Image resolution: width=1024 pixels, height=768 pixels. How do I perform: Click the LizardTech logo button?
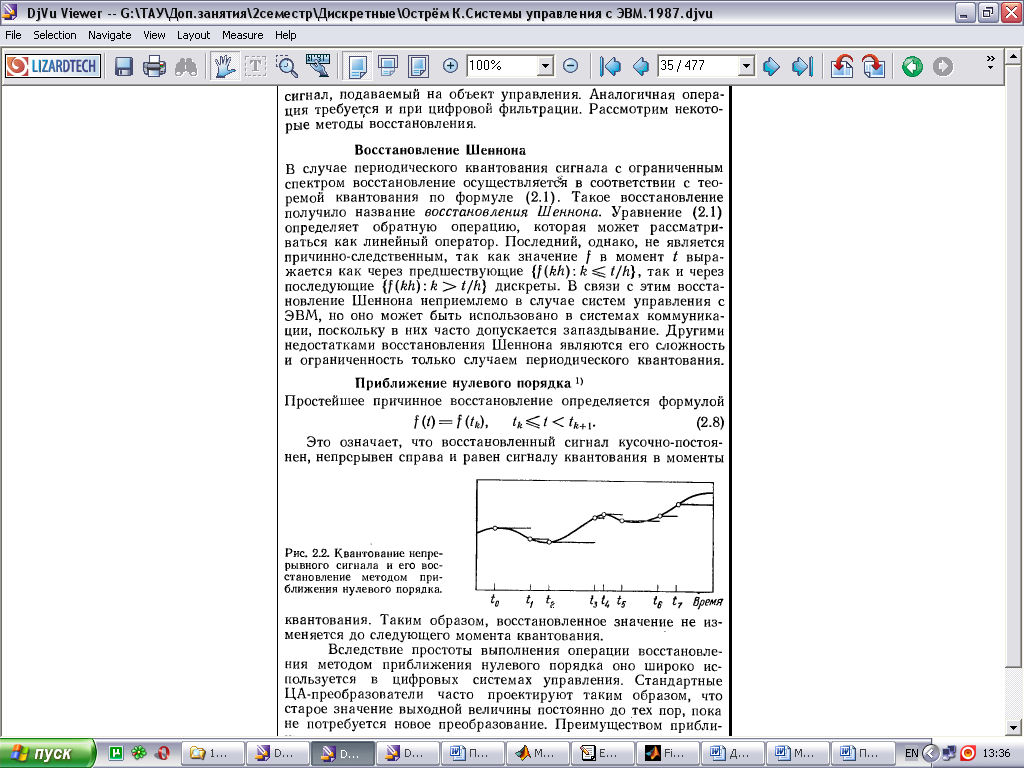(x=53, y=66)
